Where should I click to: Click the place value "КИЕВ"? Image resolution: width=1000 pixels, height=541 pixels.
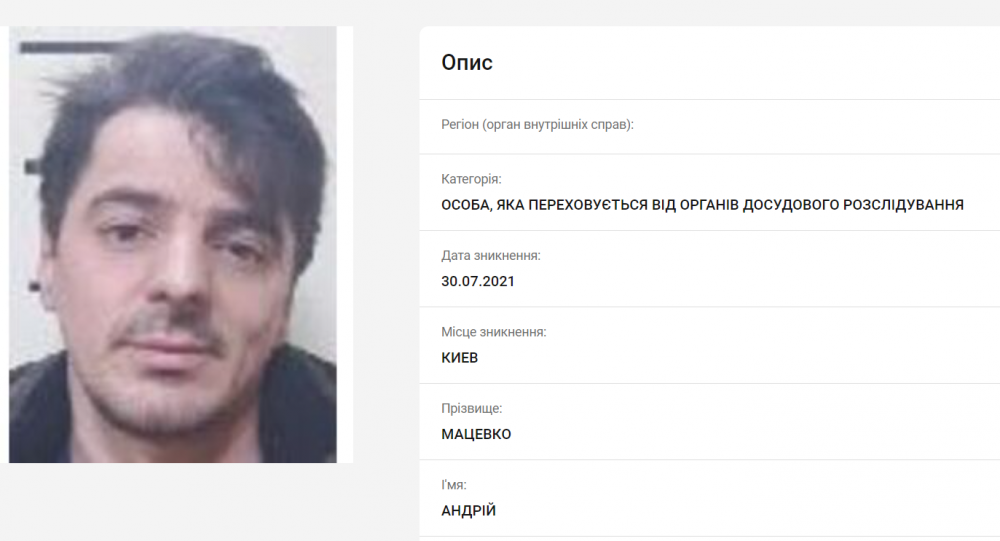pos(459,358)
